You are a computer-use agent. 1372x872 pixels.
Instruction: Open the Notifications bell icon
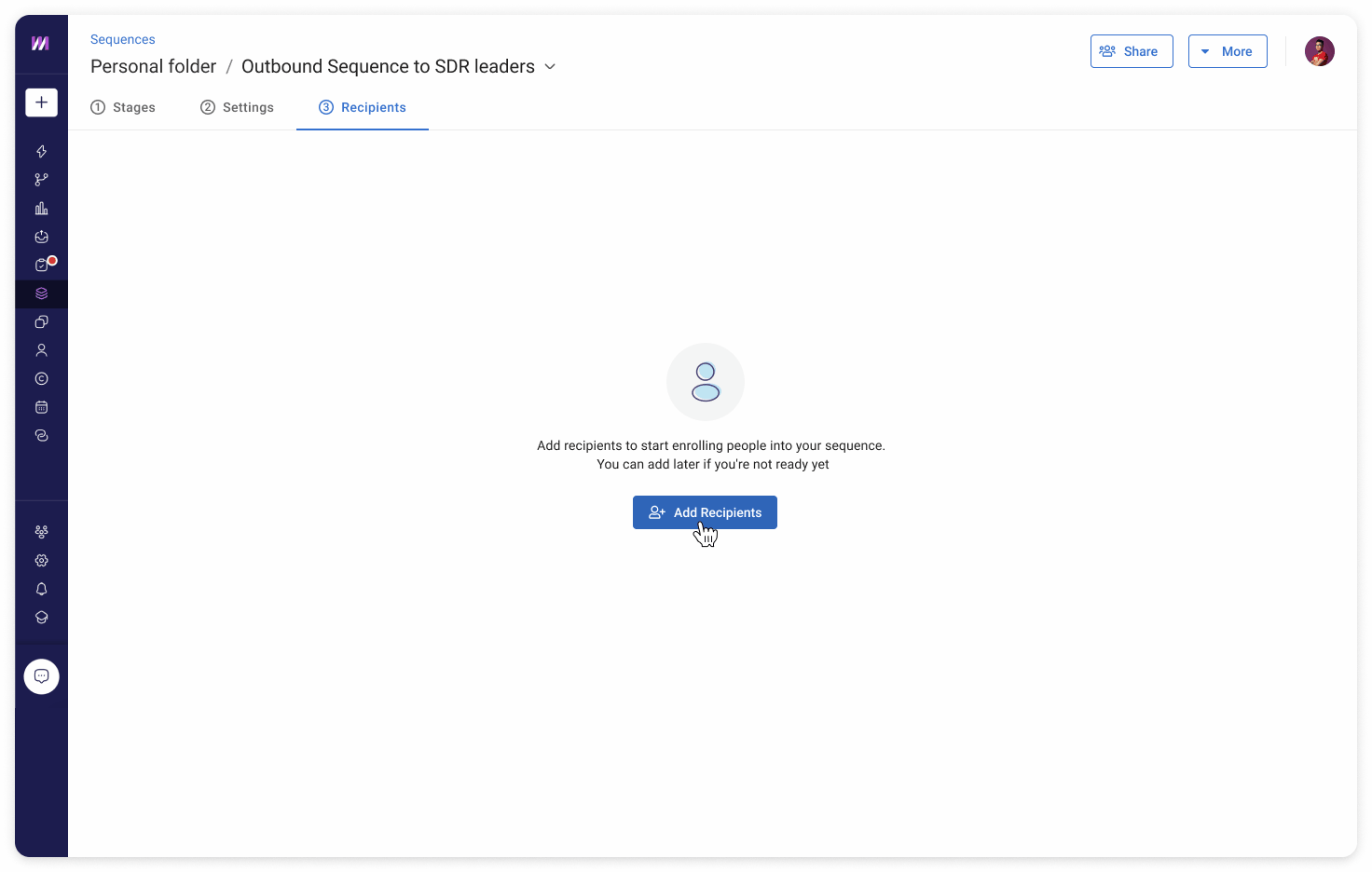click(41, 589)
